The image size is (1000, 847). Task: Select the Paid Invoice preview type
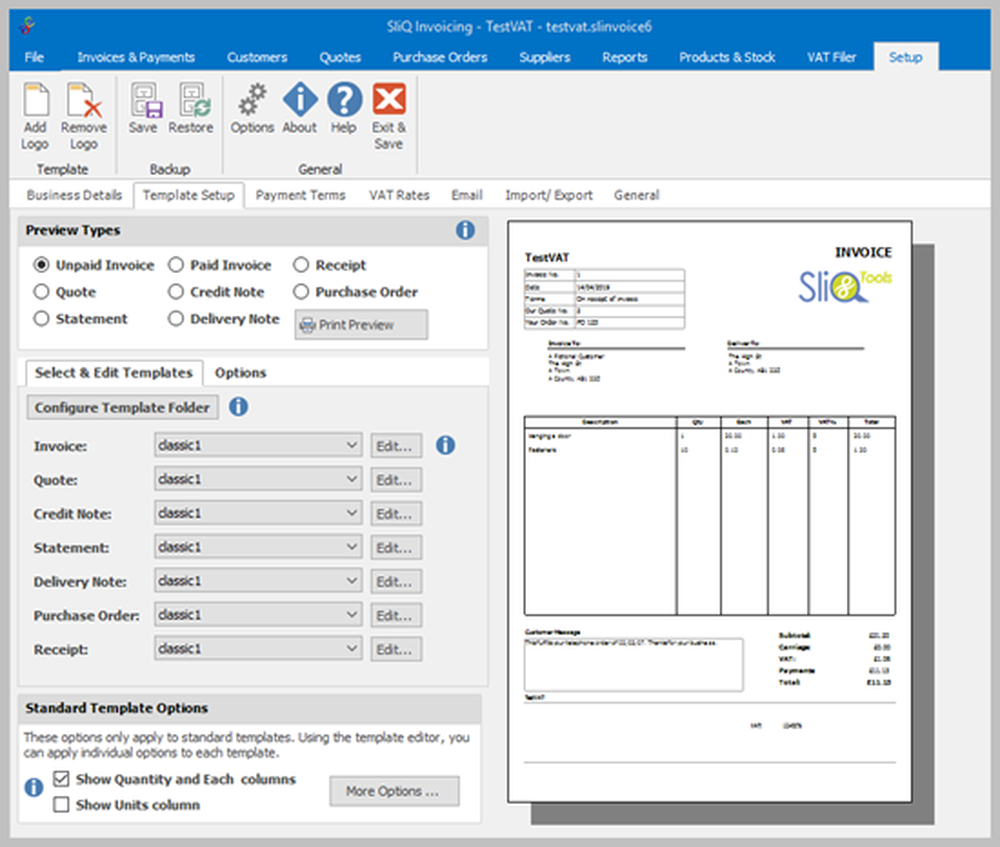(176, 265)
